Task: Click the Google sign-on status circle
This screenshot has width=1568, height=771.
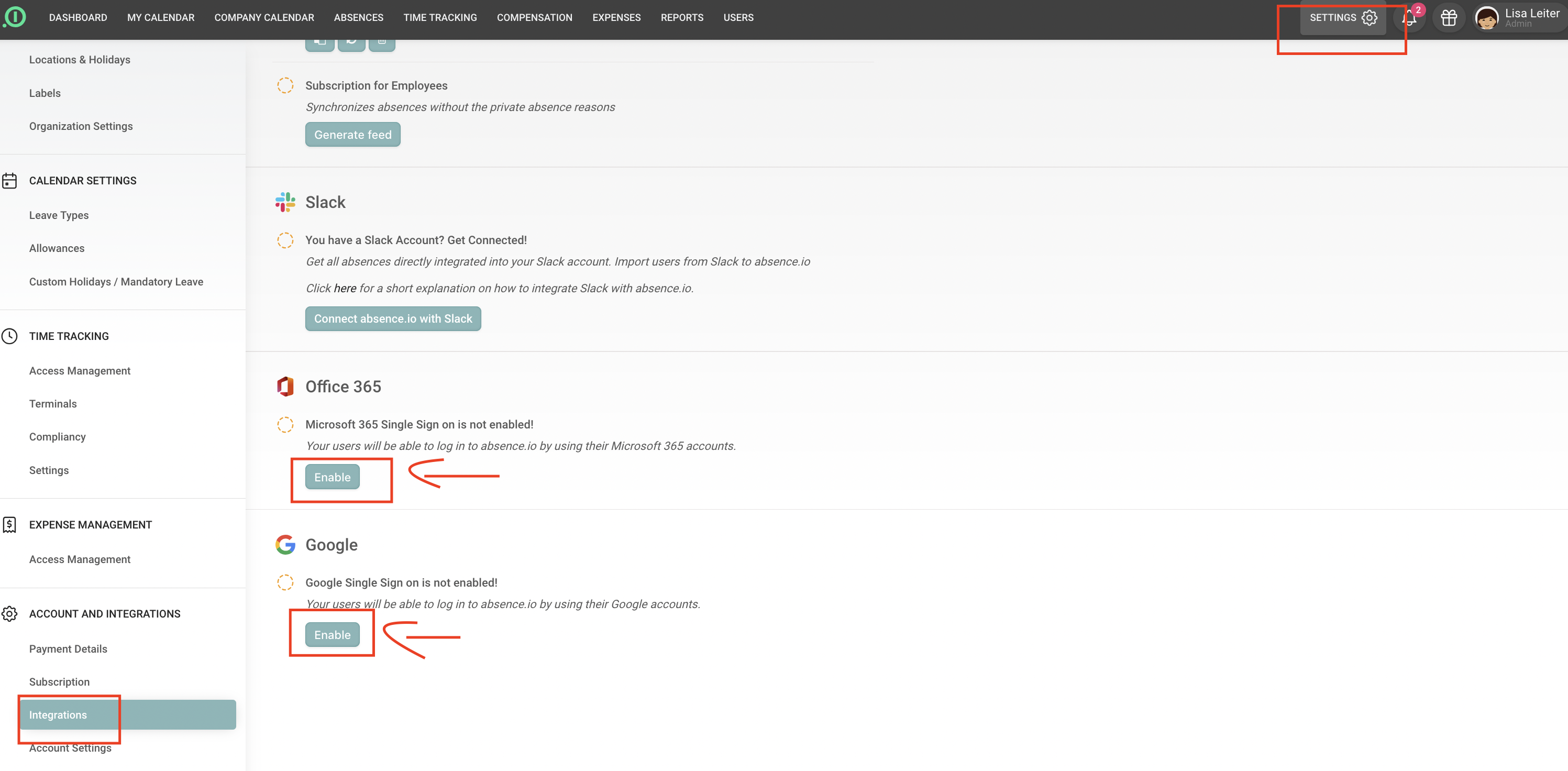Action: (285, 582)
